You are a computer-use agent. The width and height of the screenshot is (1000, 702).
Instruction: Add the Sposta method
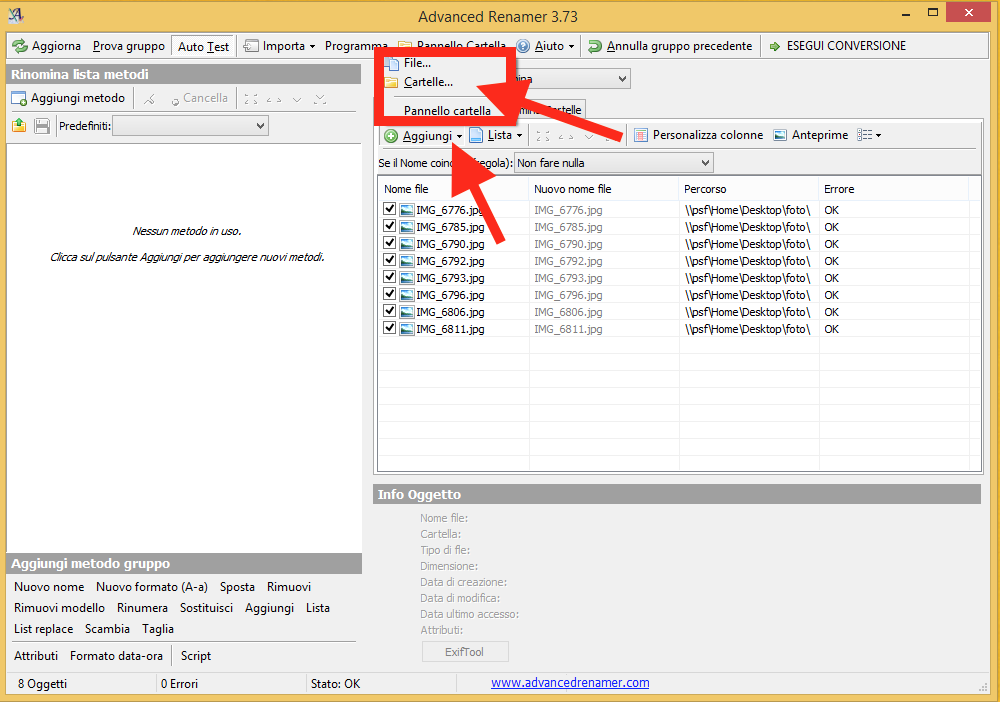(237, 587)
